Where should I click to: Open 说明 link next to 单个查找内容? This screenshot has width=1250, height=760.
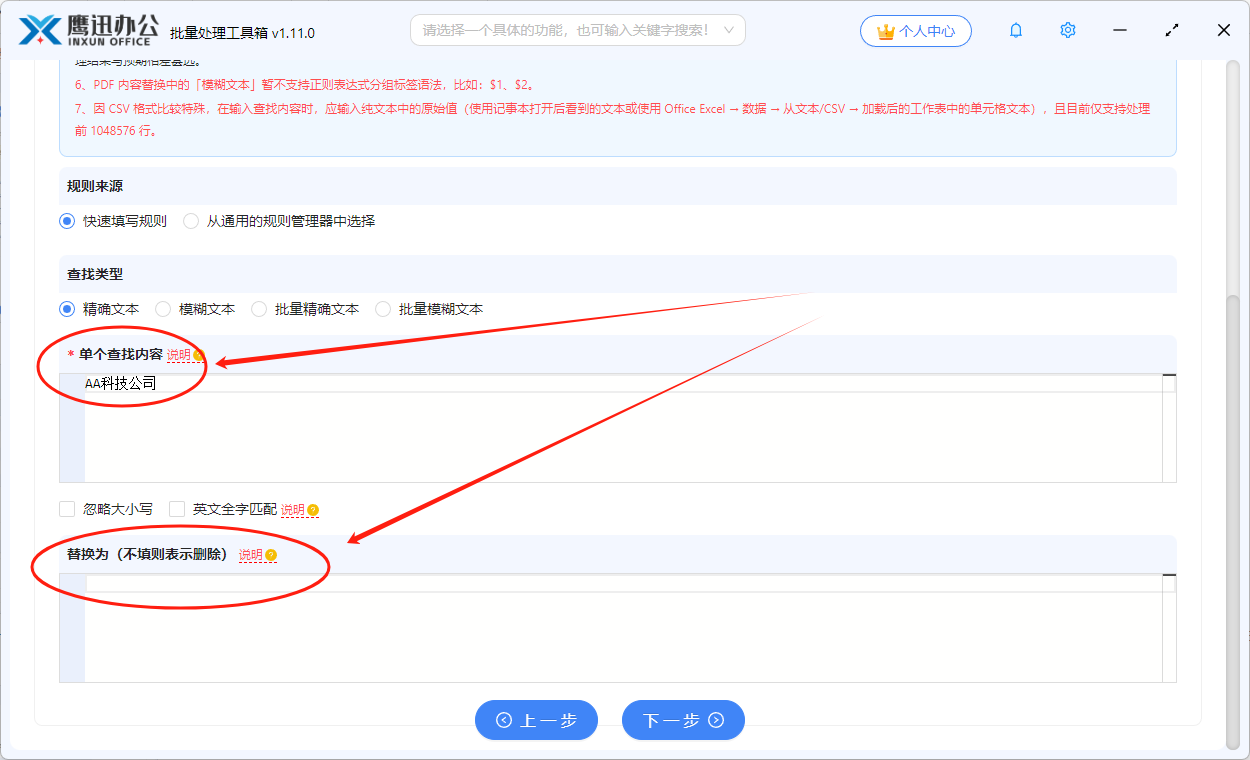point(179,355)
